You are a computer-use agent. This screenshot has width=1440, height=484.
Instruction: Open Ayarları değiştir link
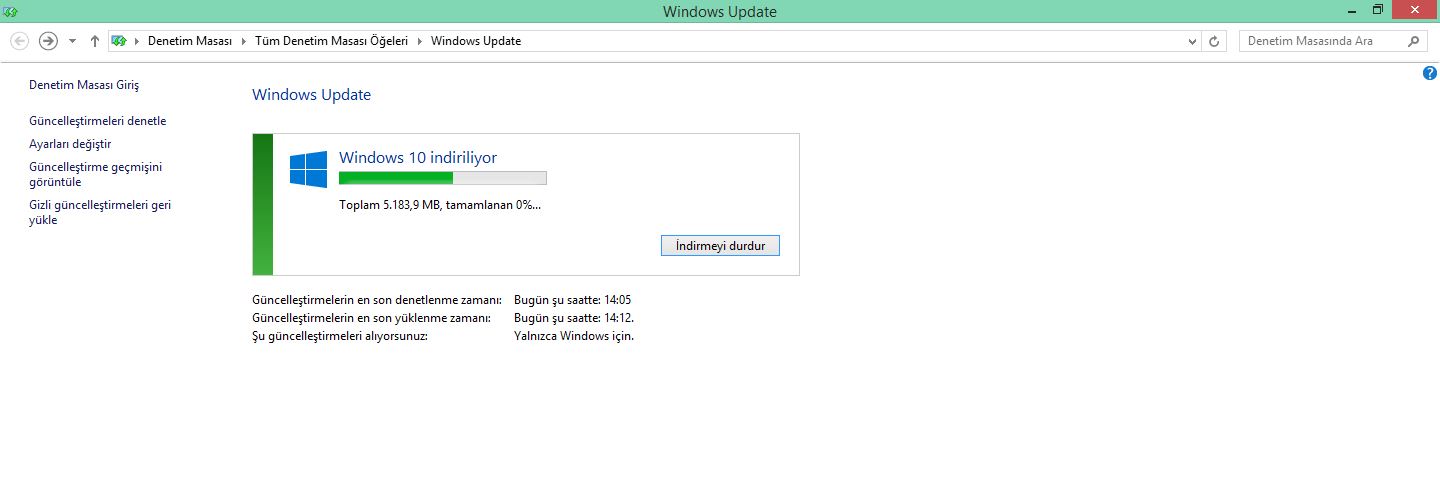coord(70,144)
